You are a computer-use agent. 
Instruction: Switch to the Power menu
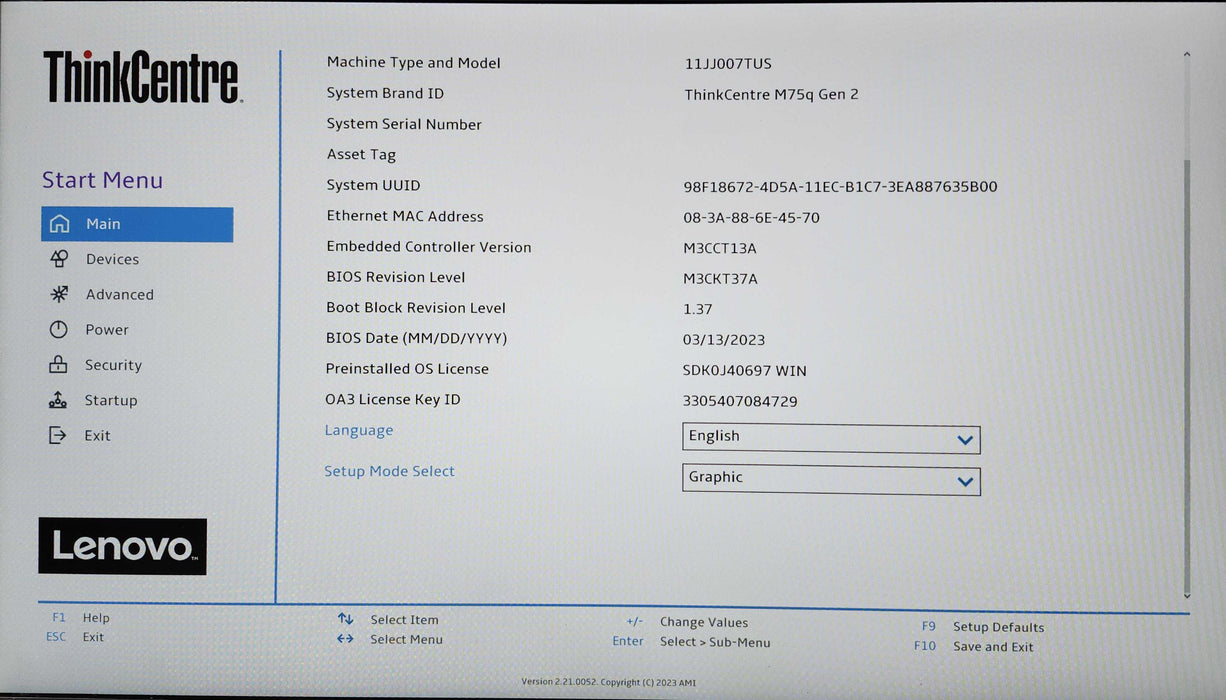tap(107, 329)
